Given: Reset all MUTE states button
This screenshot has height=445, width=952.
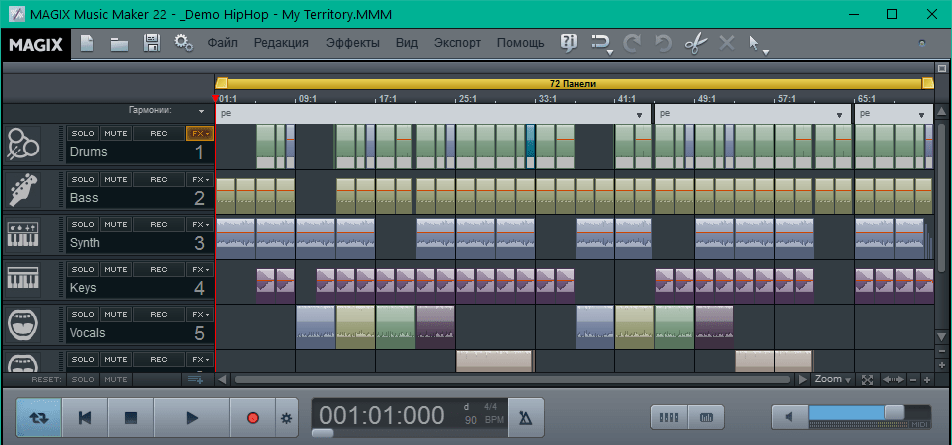Looking at the screenshot, I should click(115, 379).
